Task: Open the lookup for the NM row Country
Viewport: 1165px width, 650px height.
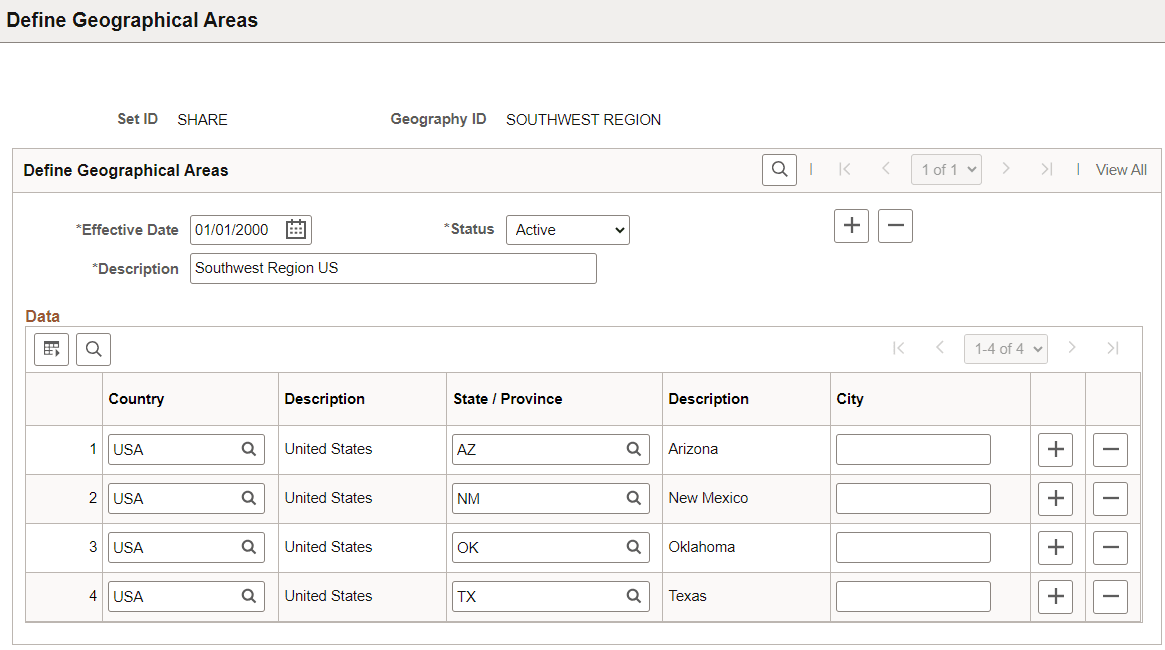Action: click(x=249, y=498)
